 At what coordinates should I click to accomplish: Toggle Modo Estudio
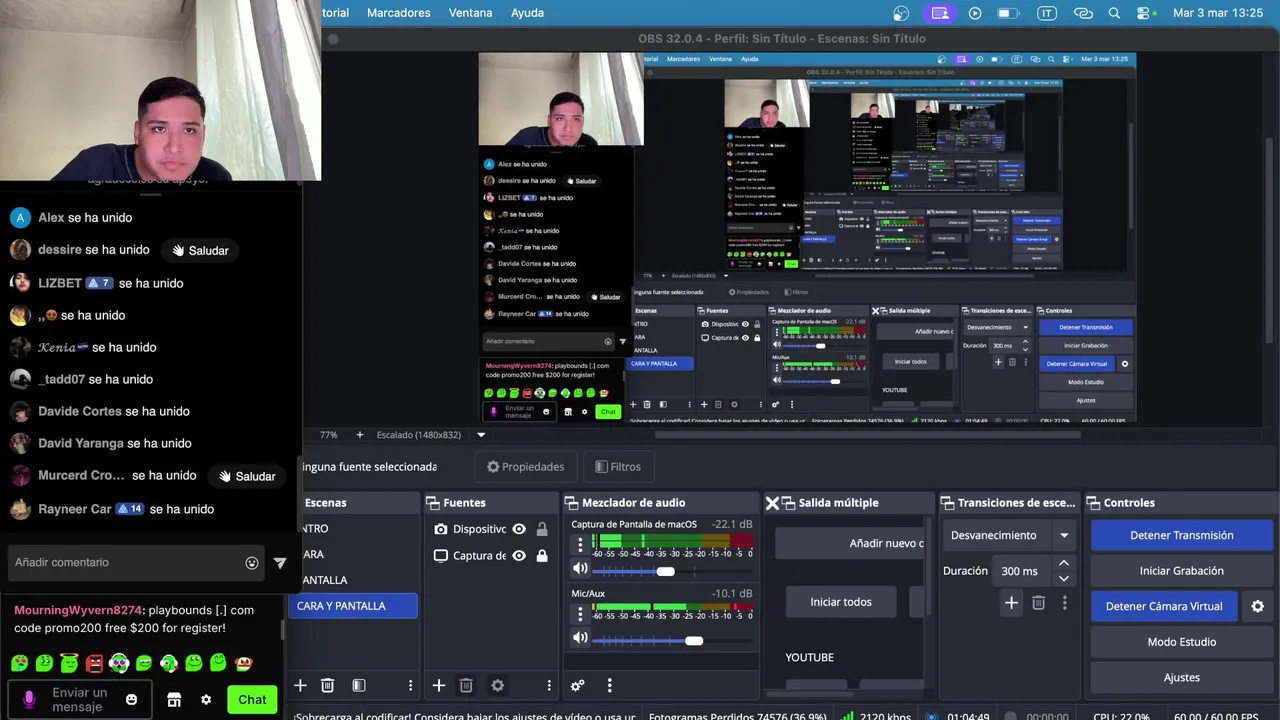tap(1181, 642)
